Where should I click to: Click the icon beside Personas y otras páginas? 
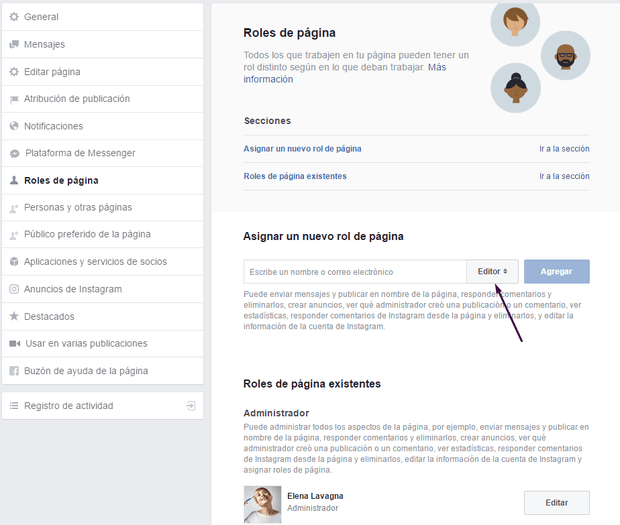(14, 208)
